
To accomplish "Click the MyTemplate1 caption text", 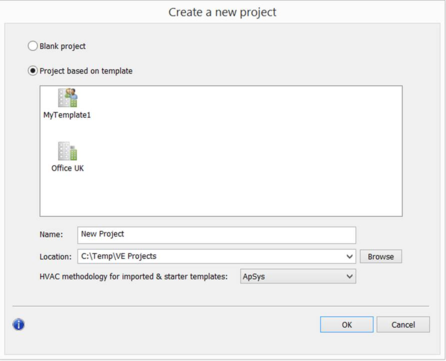I will pos(67,115).
